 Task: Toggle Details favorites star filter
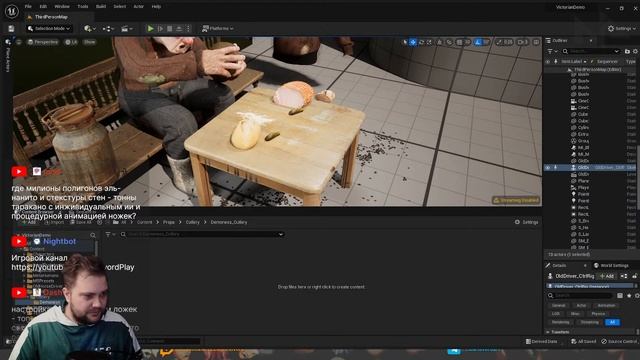click(629, 296)
